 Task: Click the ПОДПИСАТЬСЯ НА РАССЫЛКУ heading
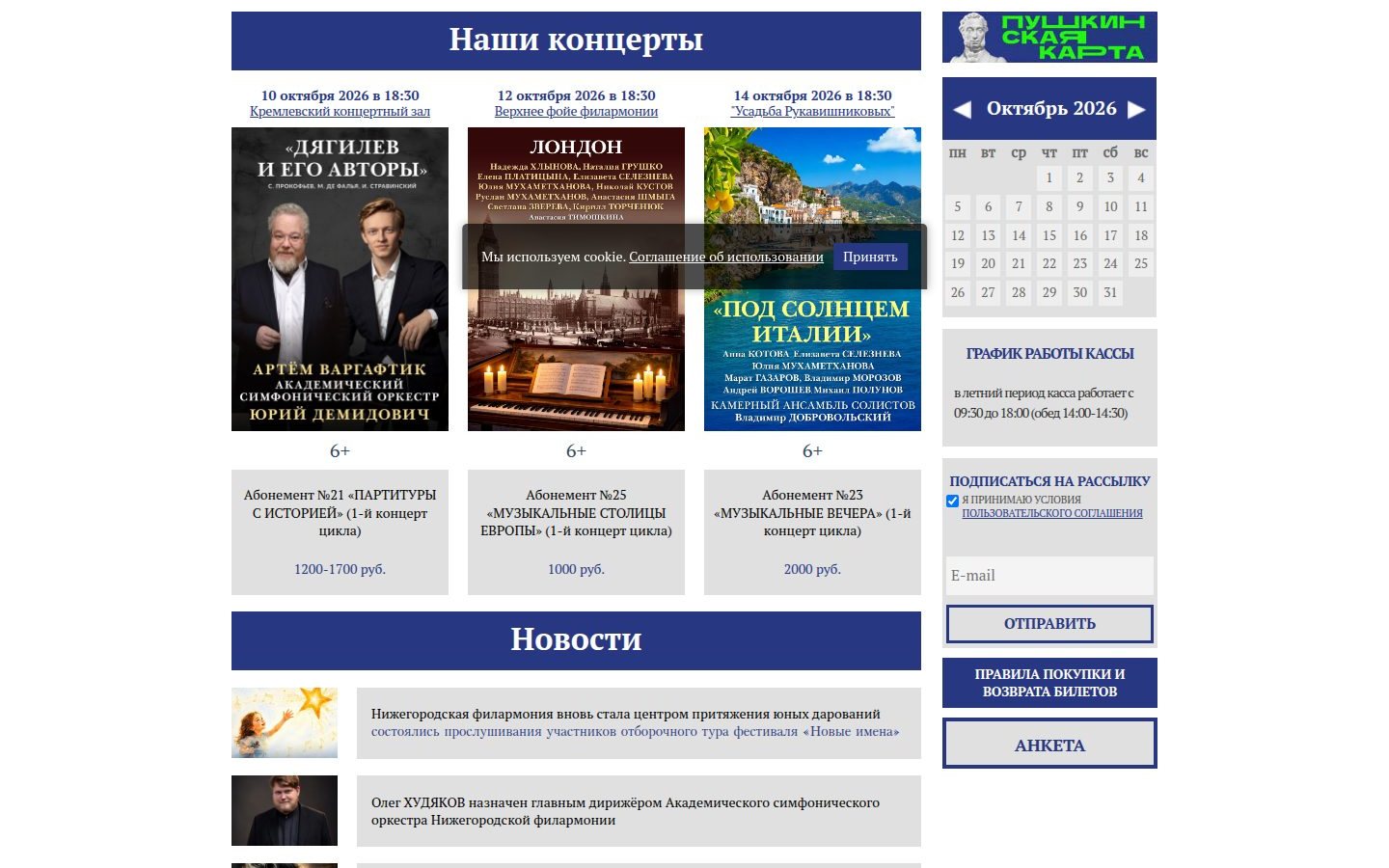coord(1049,481)
